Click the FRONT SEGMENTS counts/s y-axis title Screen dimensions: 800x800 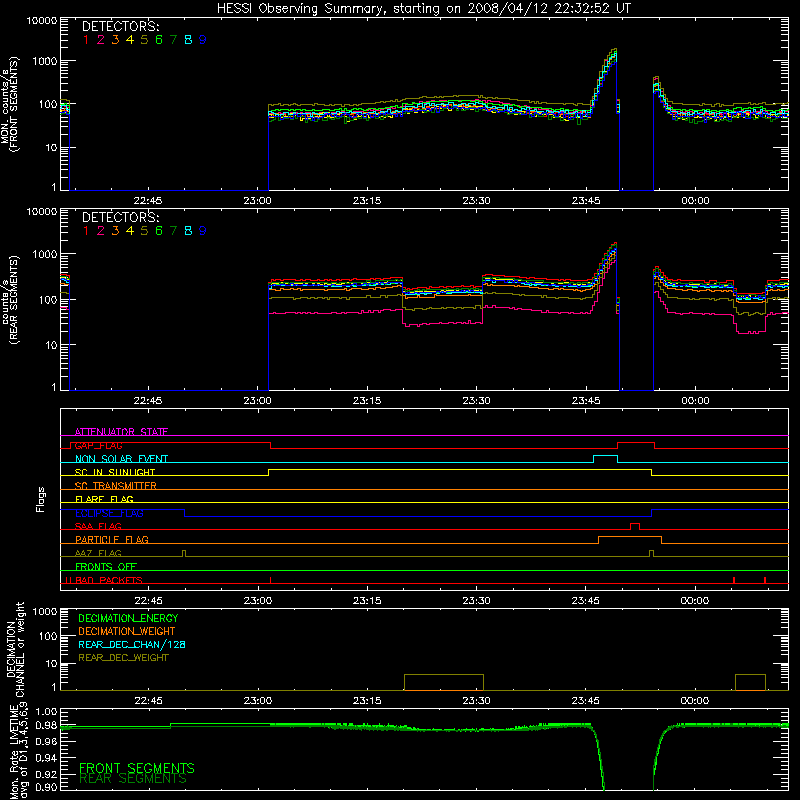coord(10,104)
